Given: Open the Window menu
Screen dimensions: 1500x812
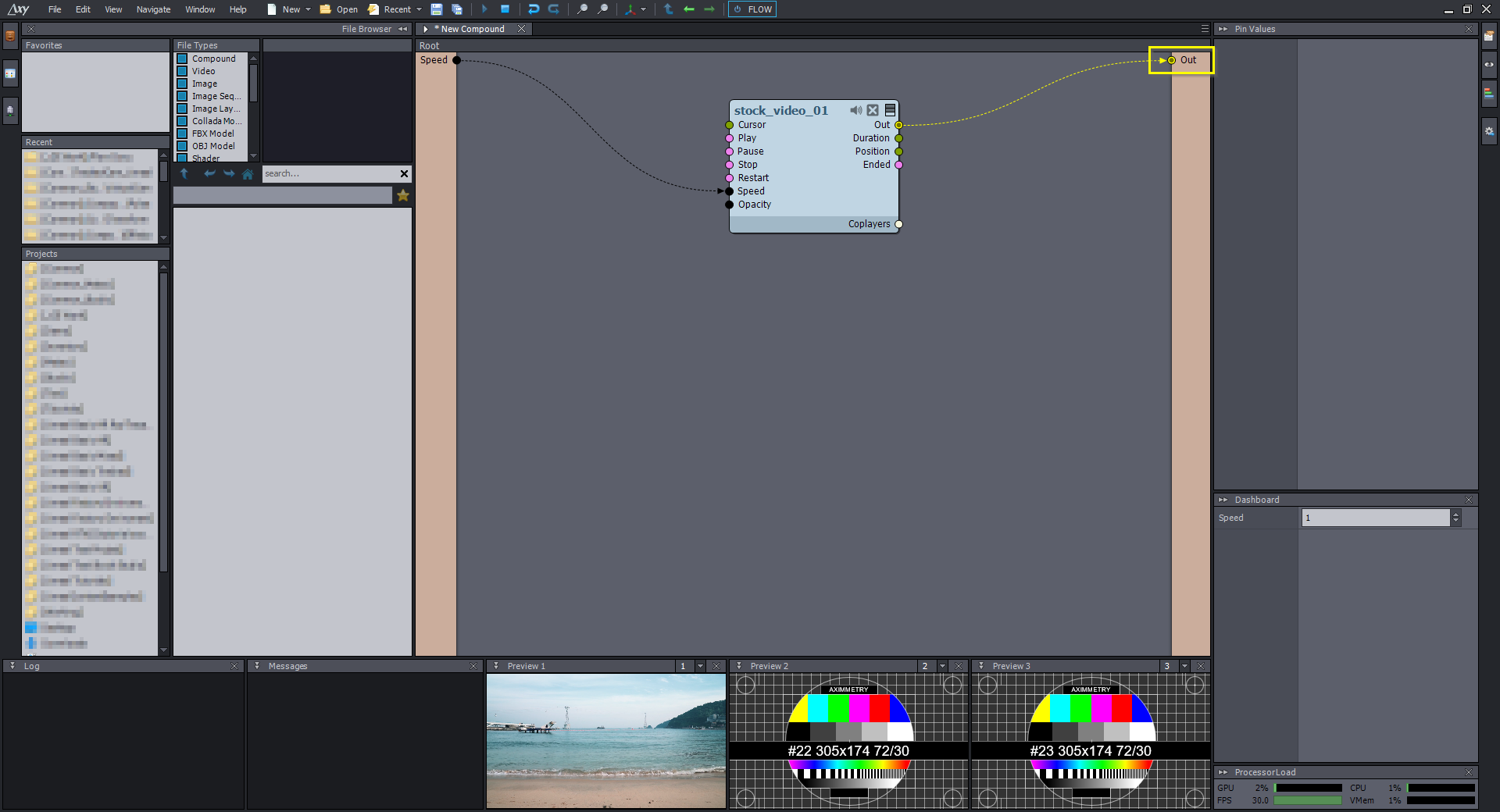Looking at the screenshot, I should [200, 9].
